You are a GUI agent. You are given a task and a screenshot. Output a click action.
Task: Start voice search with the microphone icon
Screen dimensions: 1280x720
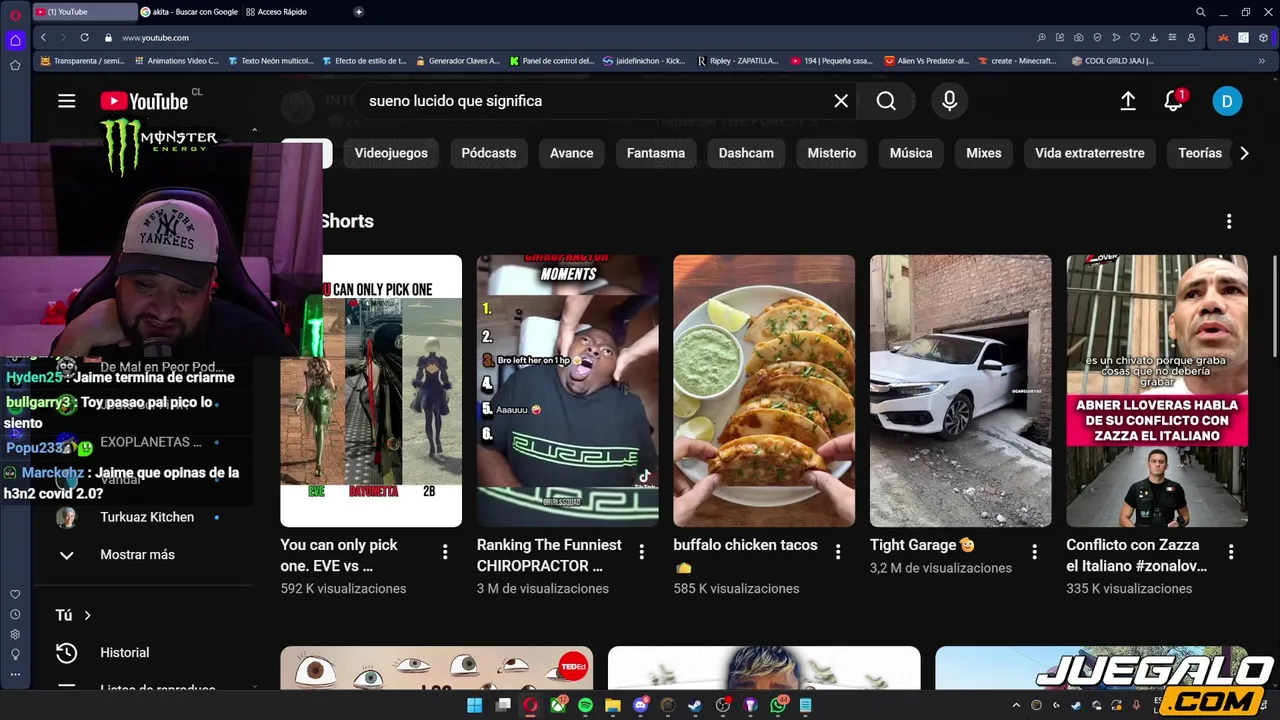click(949, 101)
